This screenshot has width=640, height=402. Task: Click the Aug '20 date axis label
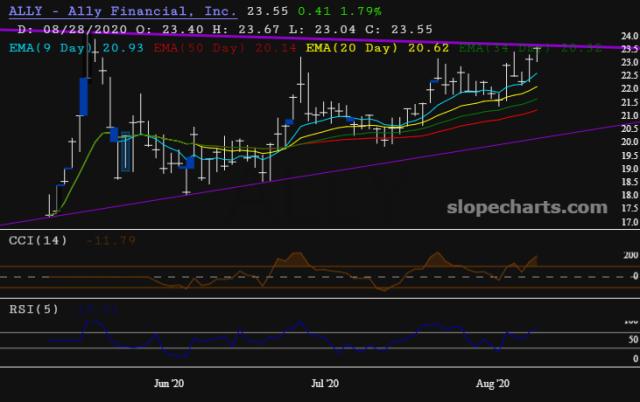click(491, 383)
